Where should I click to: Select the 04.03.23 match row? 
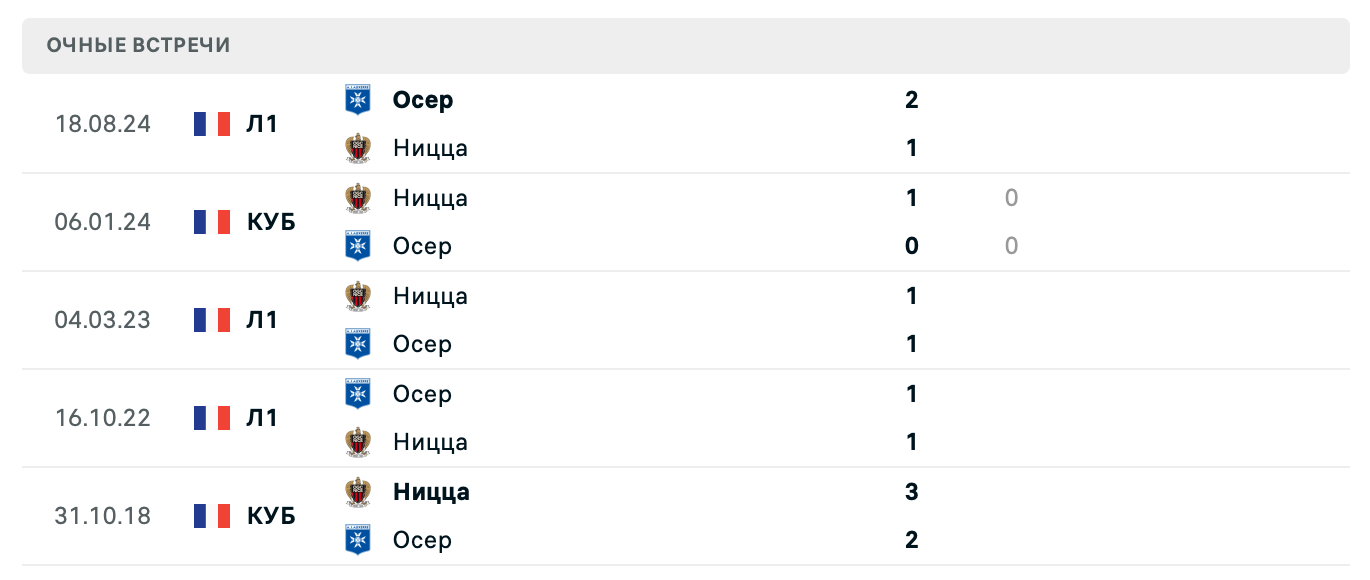685,319
